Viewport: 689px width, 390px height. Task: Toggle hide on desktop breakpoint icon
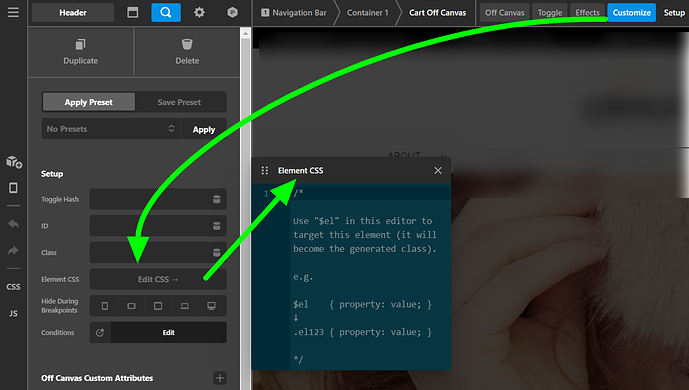[211, 306]
